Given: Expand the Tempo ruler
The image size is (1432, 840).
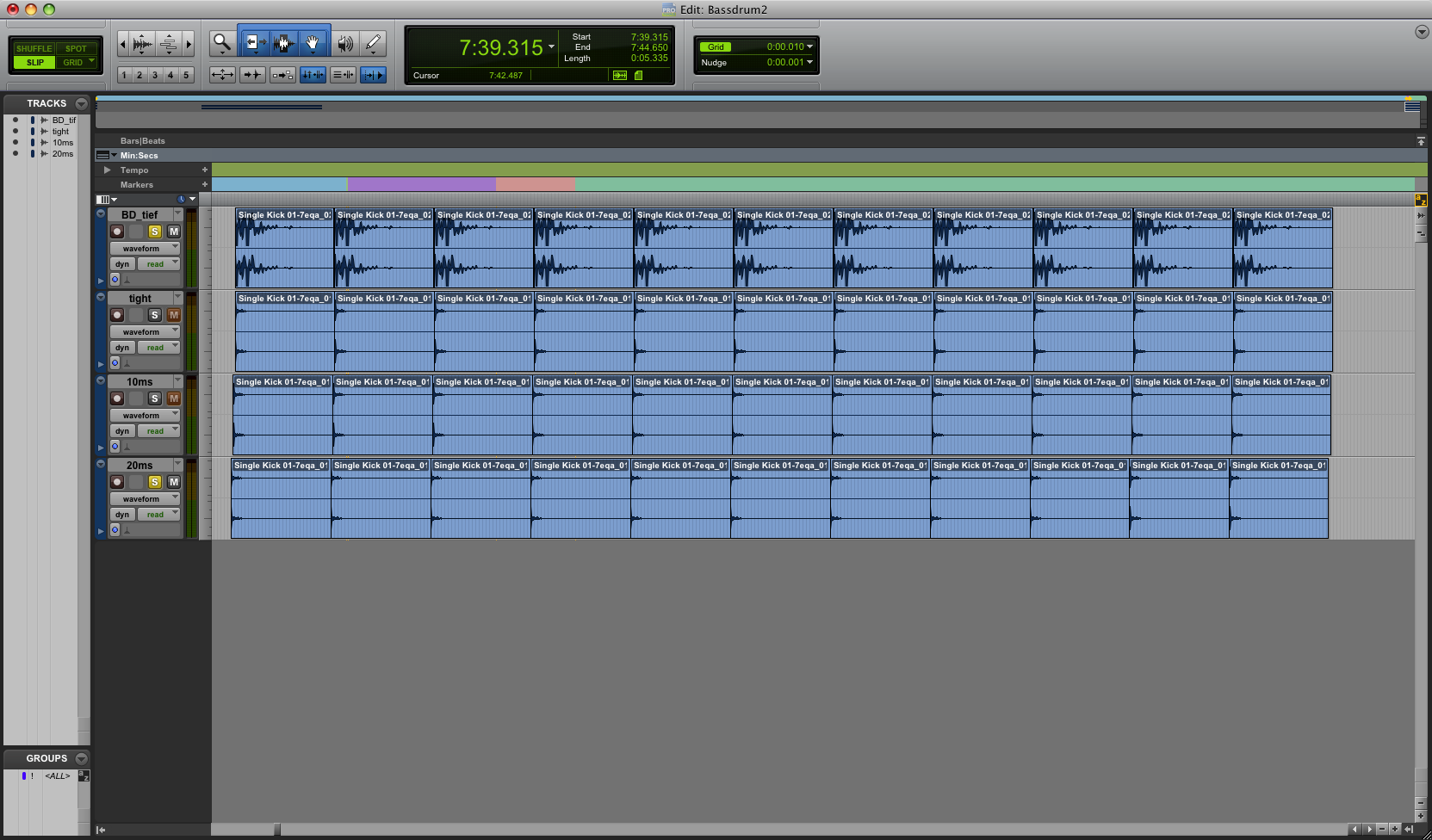Looking at the screenshot, I should click(x=107, y=170).
